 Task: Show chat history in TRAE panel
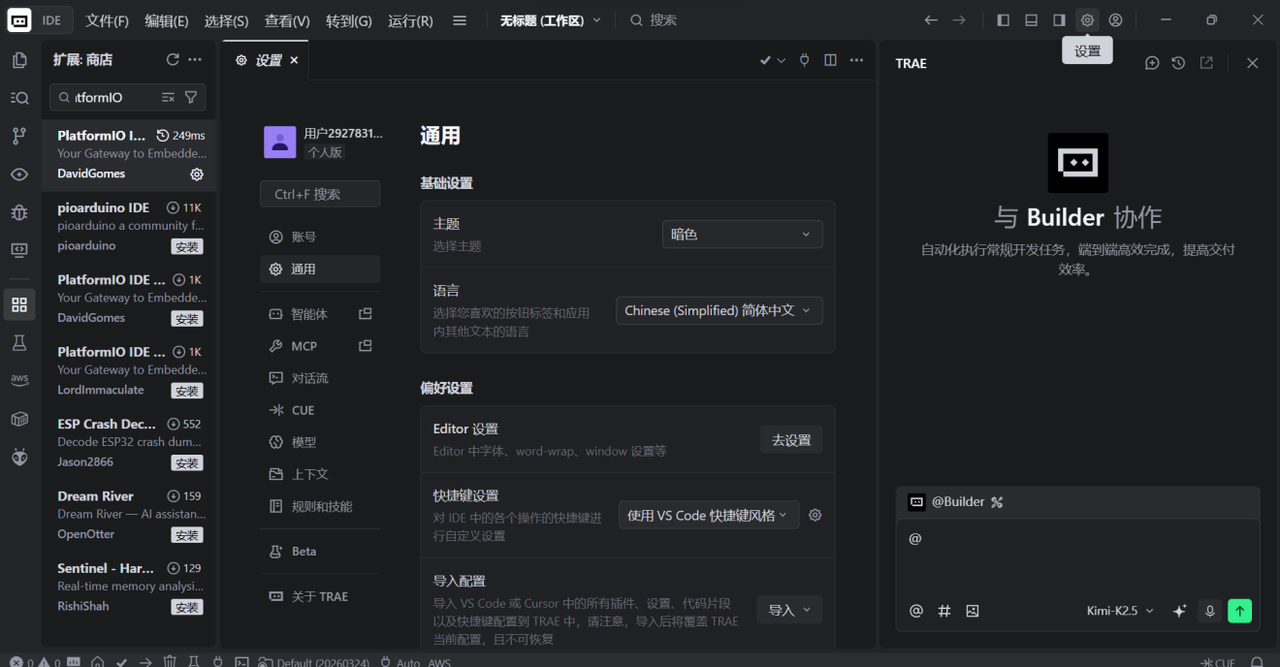pos(1178,63)
